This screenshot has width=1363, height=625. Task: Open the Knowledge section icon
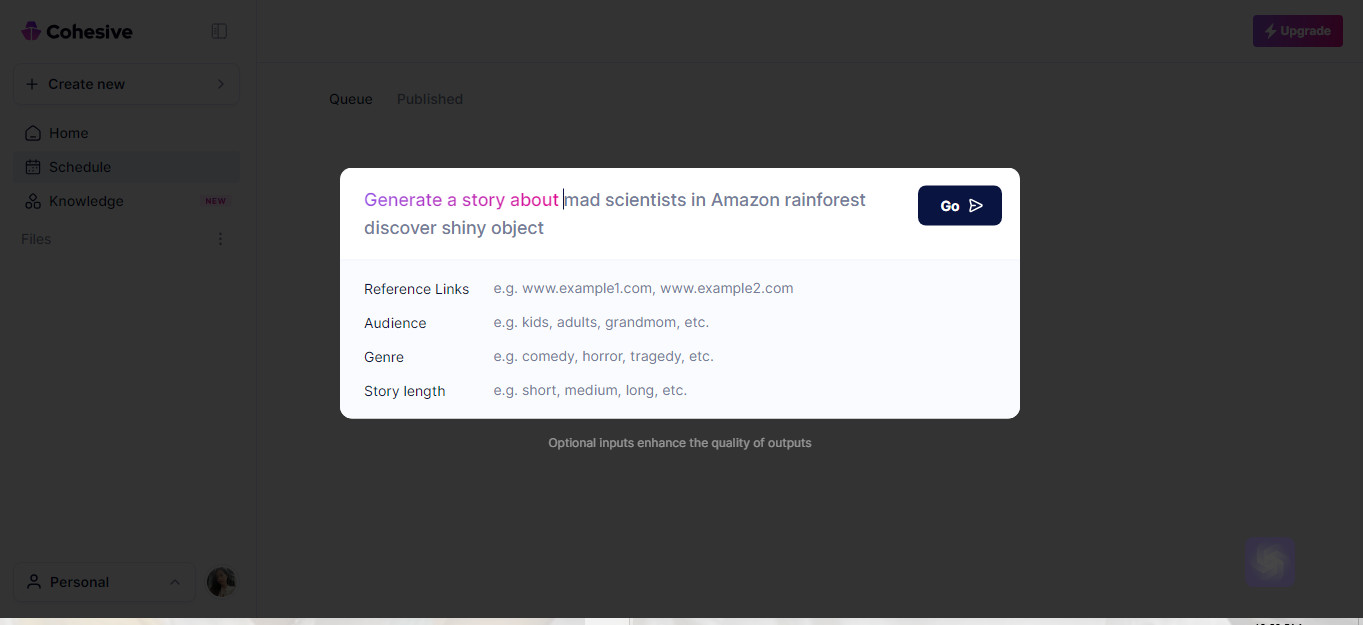(x=33, y=201)
